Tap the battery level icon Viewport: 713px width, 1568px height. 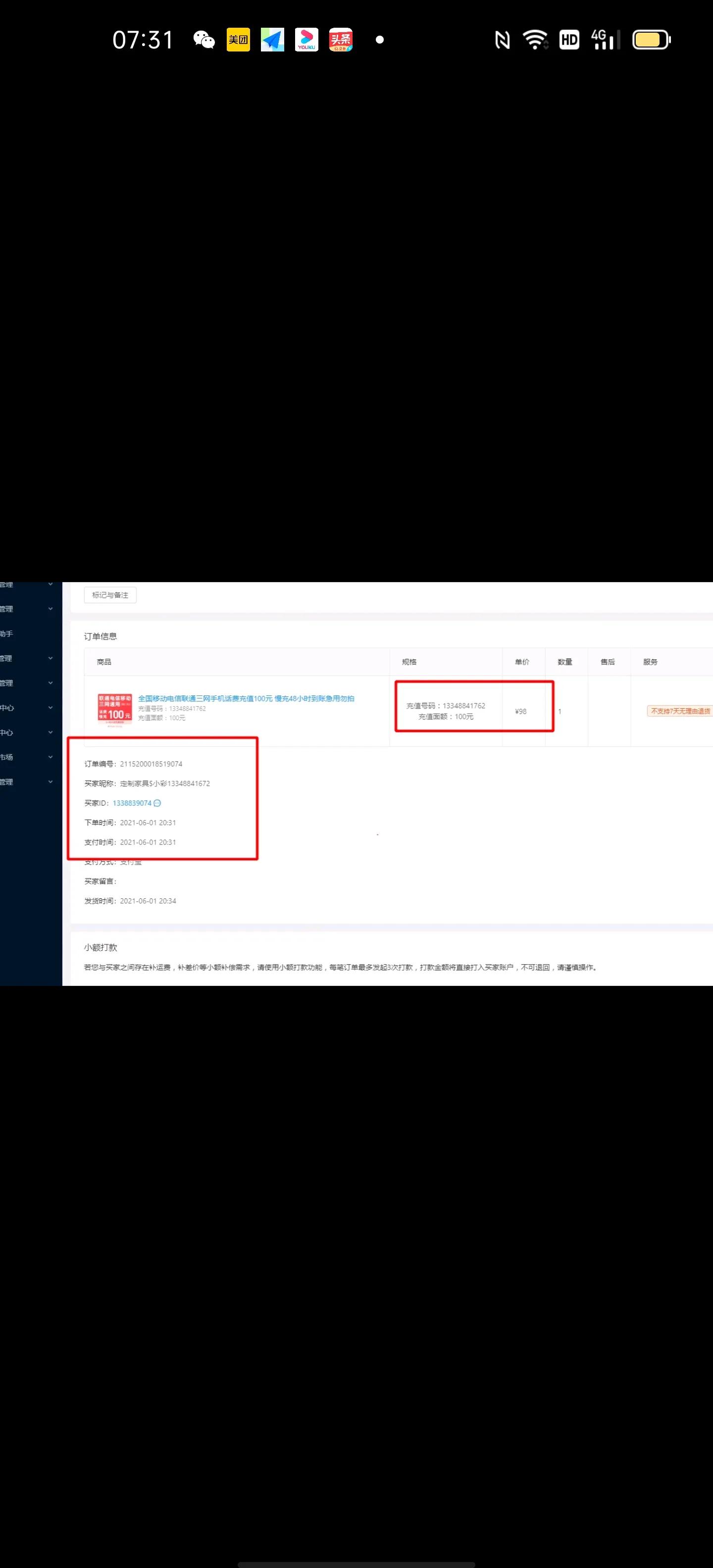click(652, 40)
